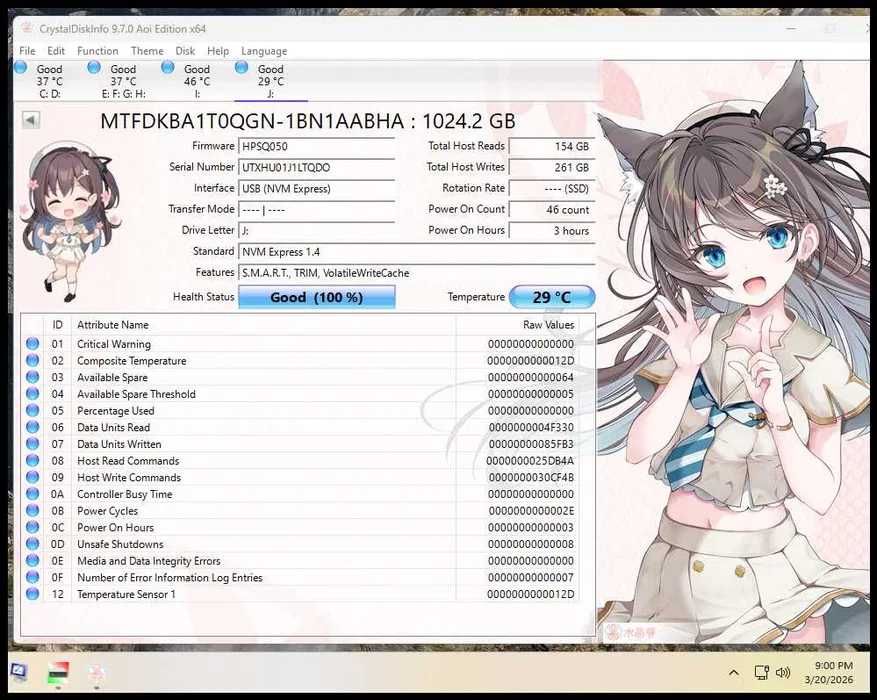Image resolution: width=877 pixels, height=700 pixels.
Task: Click the first blue taskbar app icon
Action: click(18, 672)
